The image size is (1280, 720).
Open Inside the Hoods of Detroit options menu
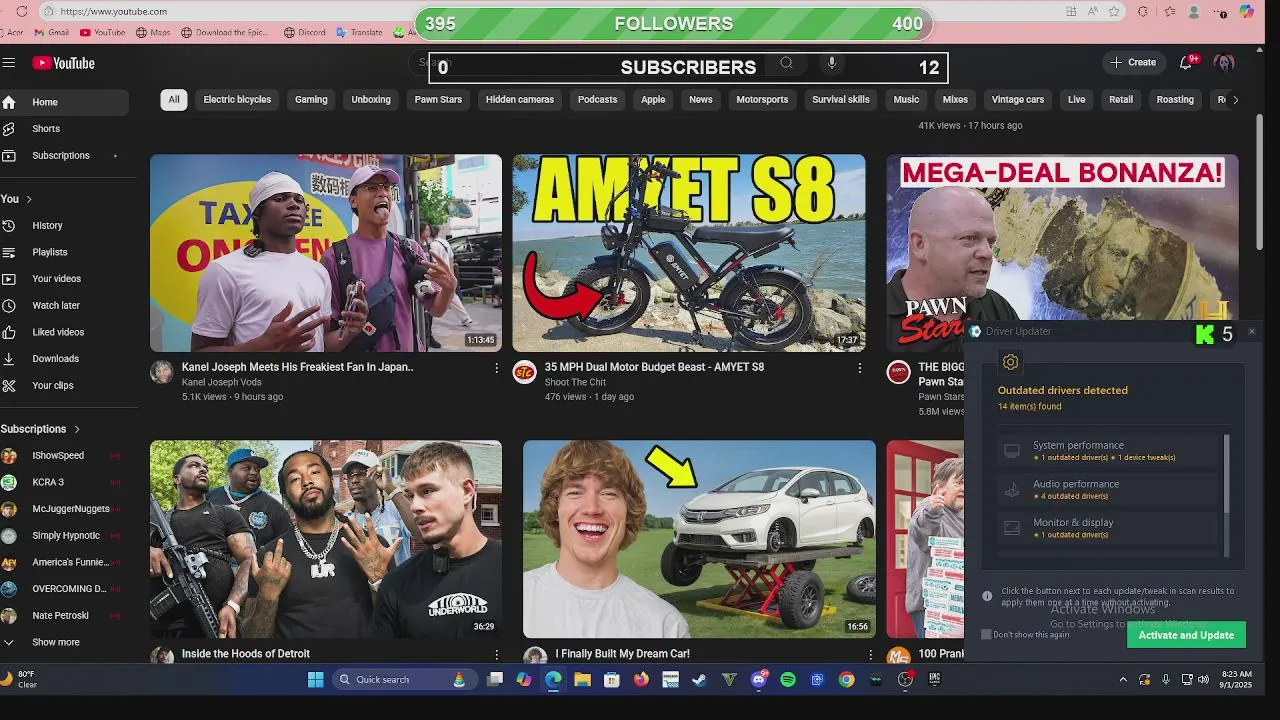point(496,654)
